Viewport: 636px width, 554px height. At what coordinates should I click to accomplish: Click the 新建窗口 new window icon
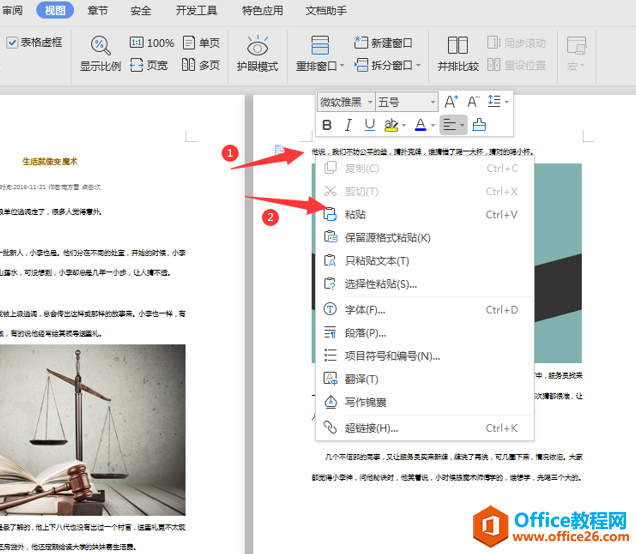tap(361, 42)
